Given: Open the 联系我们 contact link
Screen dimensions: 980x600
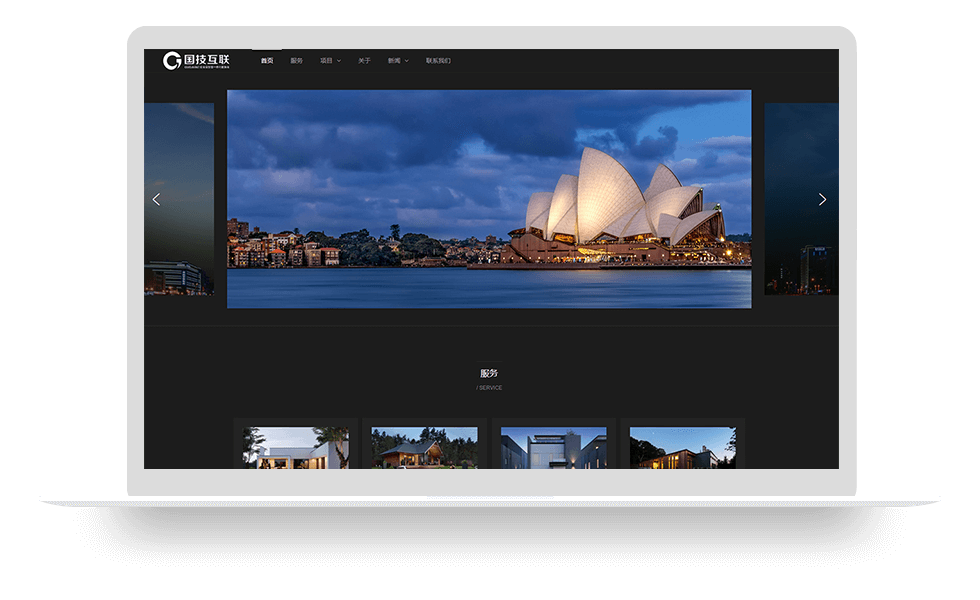Looking at the screenshot, I should click(x=438, y=61).
